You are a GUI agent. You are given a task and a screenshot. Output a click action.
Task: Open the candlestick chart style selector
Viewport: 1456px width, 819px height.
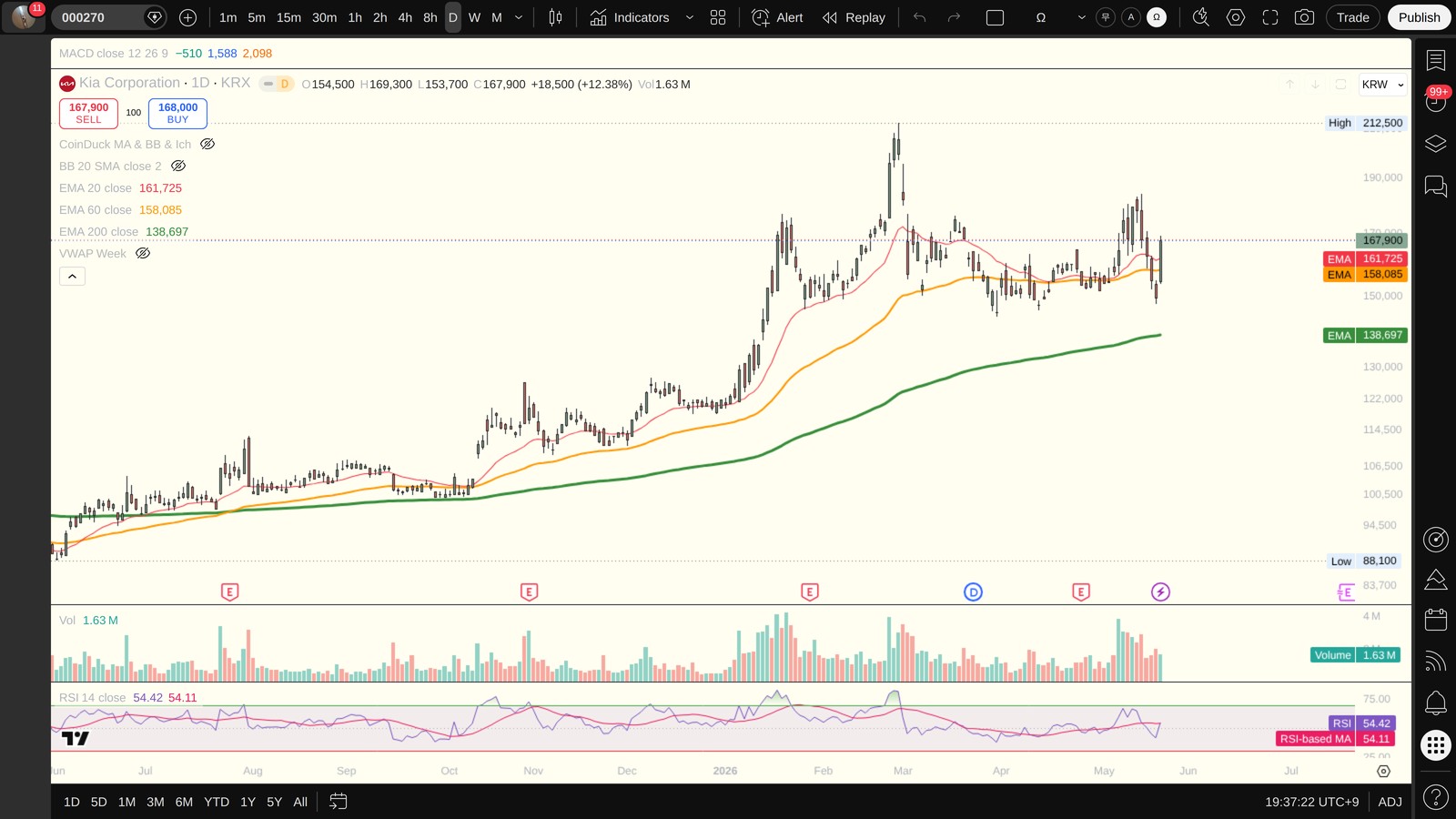click(555, 17)
